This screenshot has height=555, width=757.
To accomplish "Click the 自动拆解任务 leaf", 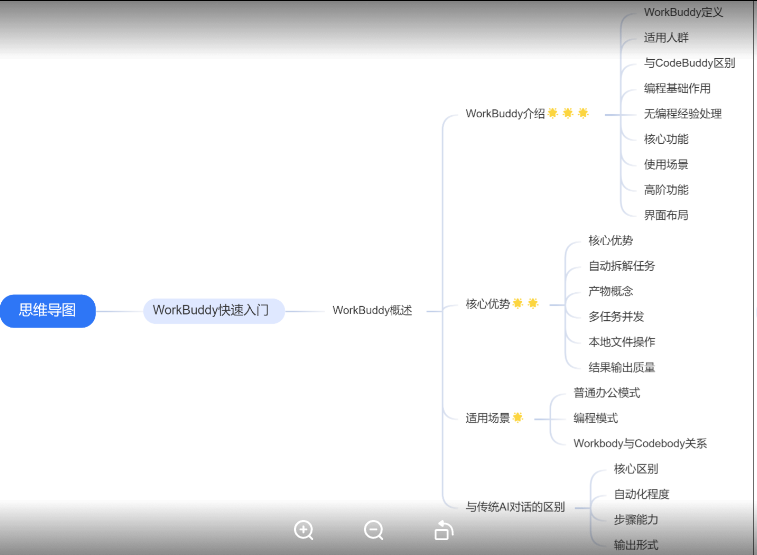I will [x=622, y=266].
